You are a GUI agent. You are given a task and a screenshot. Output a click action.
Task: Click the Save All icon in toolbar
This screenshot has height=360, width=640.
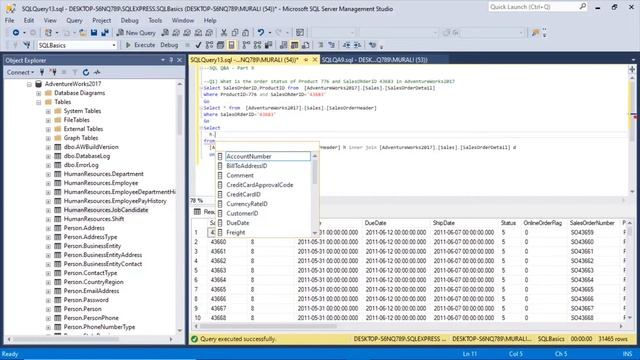click(x=105, y=33)
